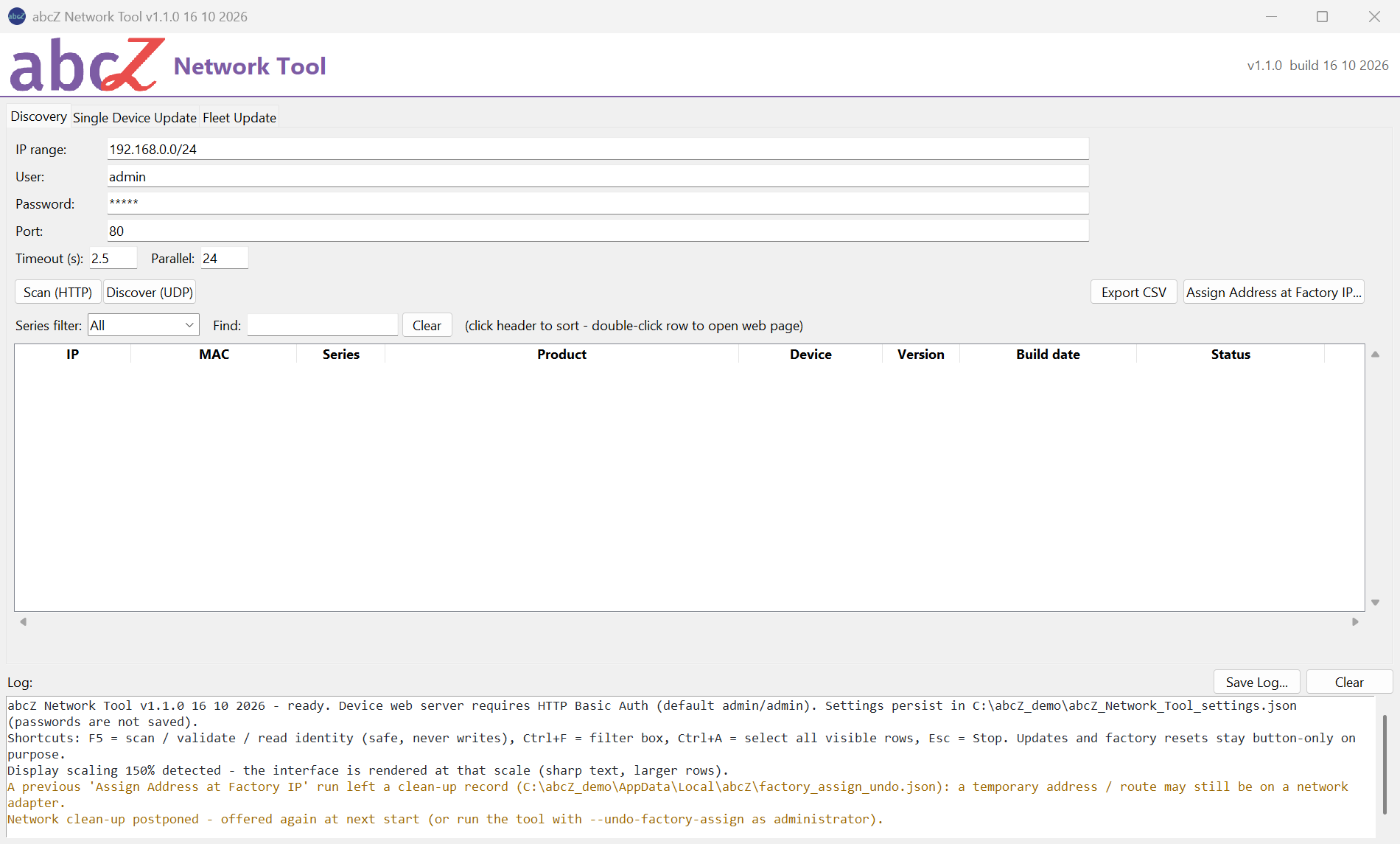Start Scan (HTTP)

pyautogui.click(x=57, y=292)
